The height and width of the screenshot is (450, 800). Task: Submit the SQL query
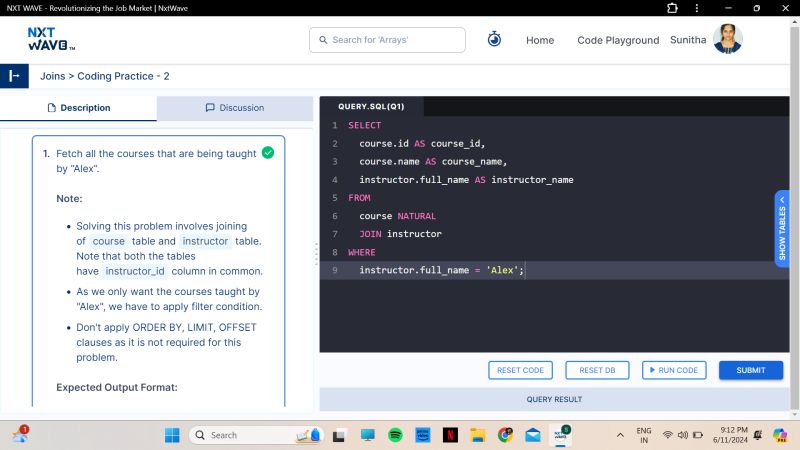[750, 370]
